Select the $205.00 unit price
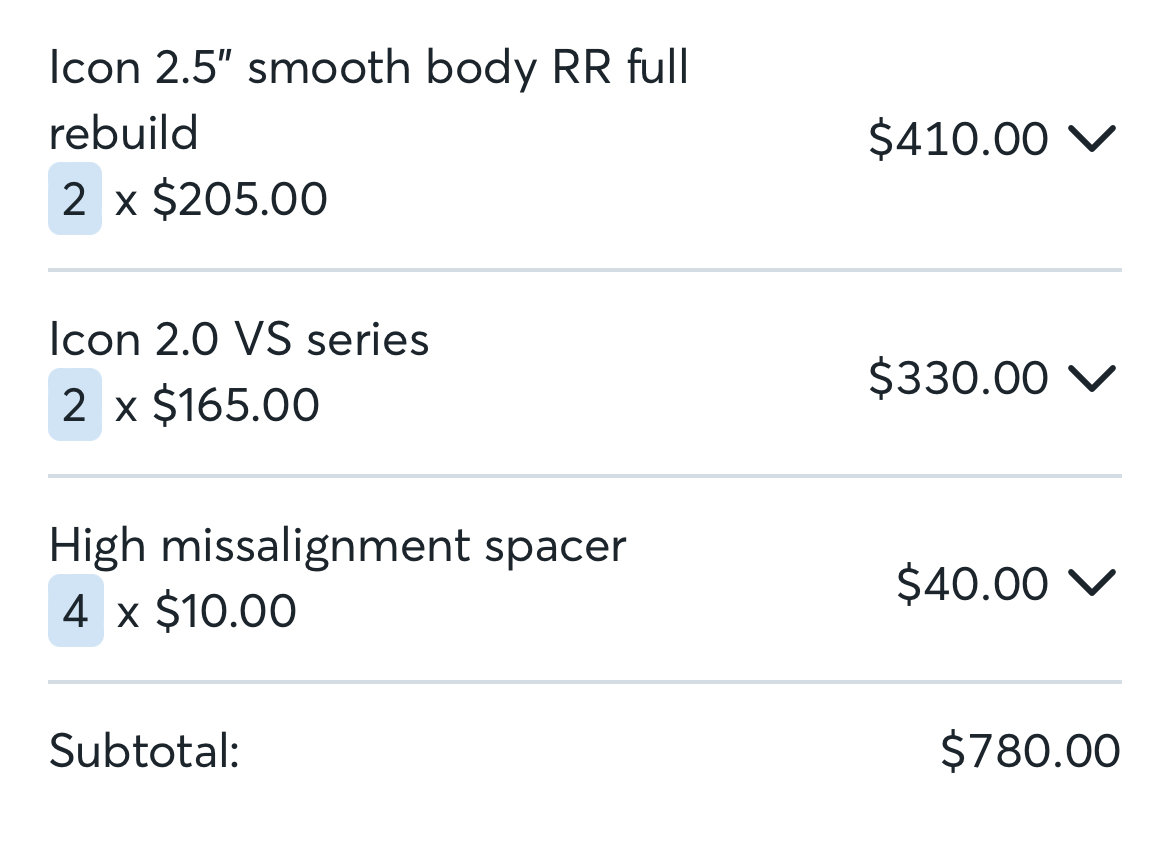 [x=240, y=199]
